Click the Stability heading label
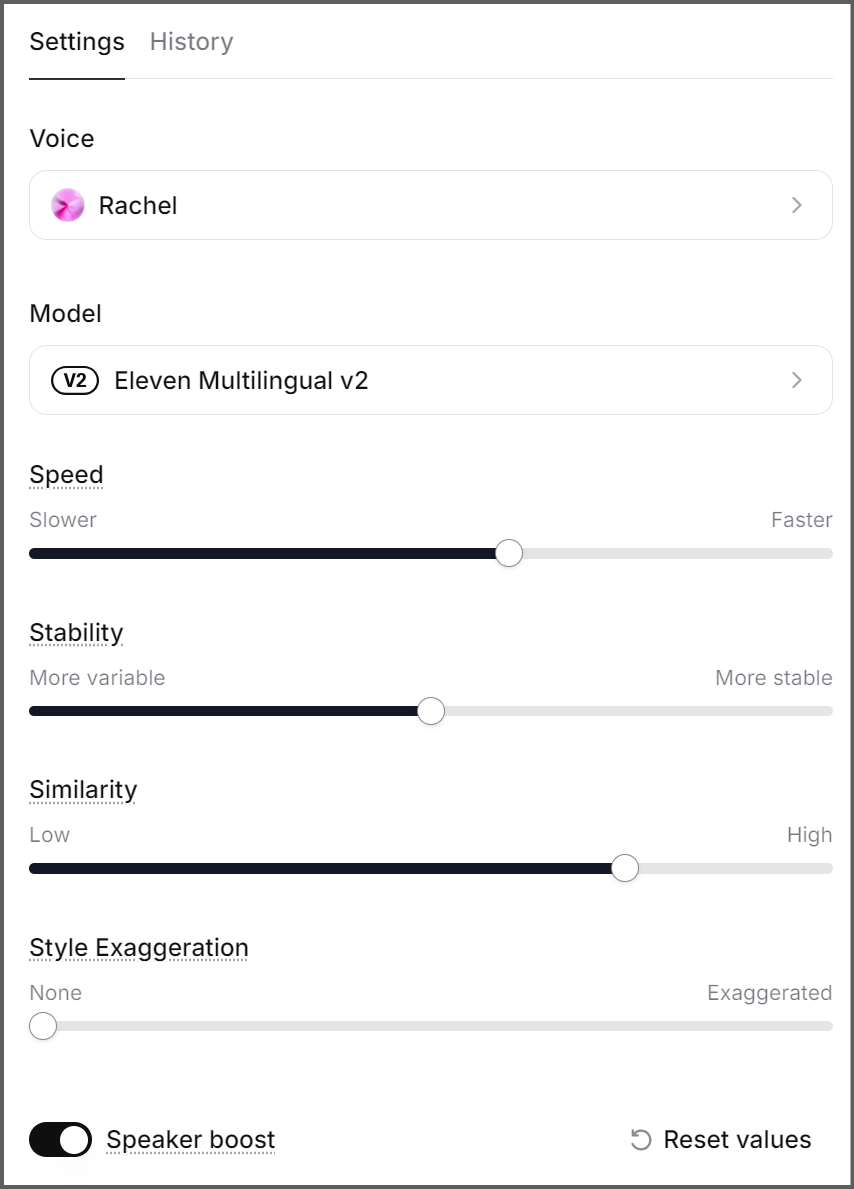 (77, 633)
